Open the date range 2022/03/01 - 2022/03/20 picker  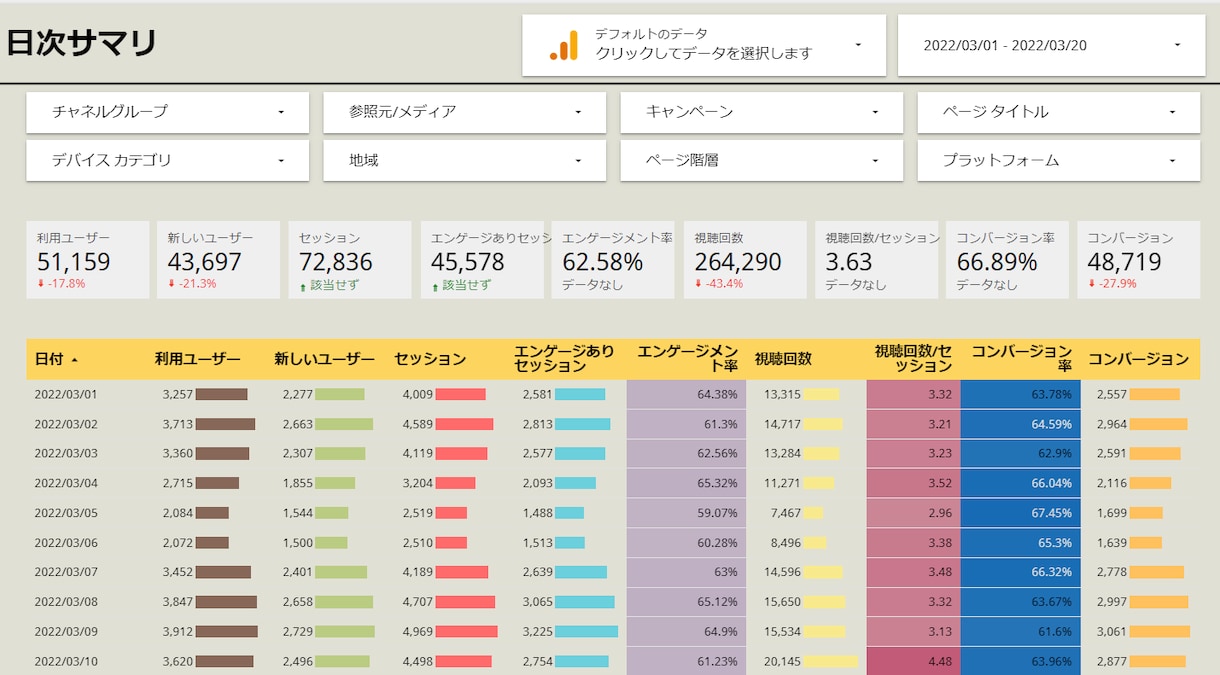pos(1049,45)
